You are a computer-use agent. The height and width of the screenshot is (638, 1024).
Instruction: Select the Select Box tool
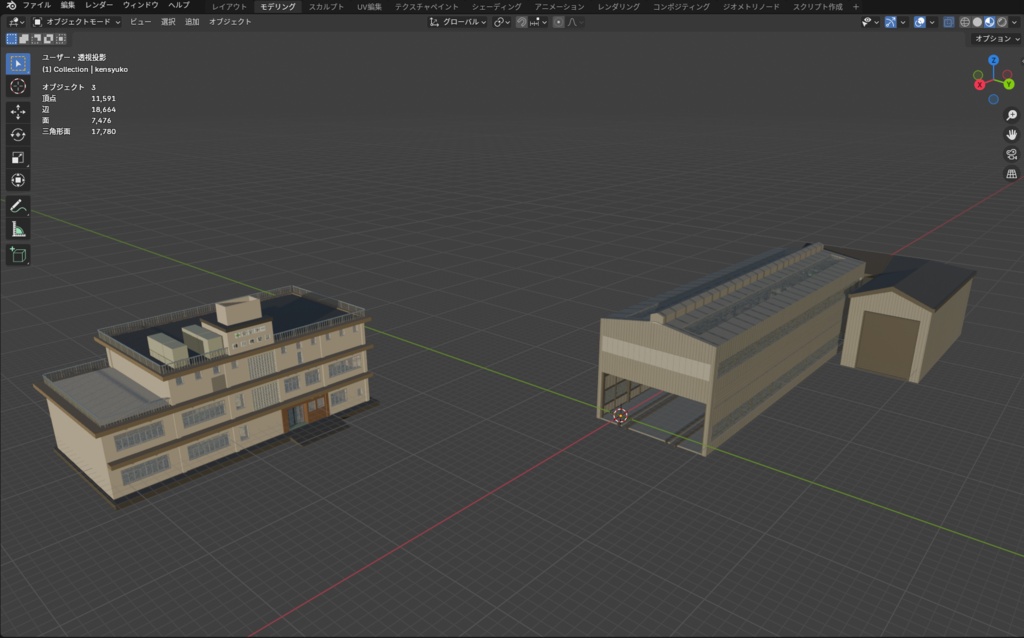[18, 63]
